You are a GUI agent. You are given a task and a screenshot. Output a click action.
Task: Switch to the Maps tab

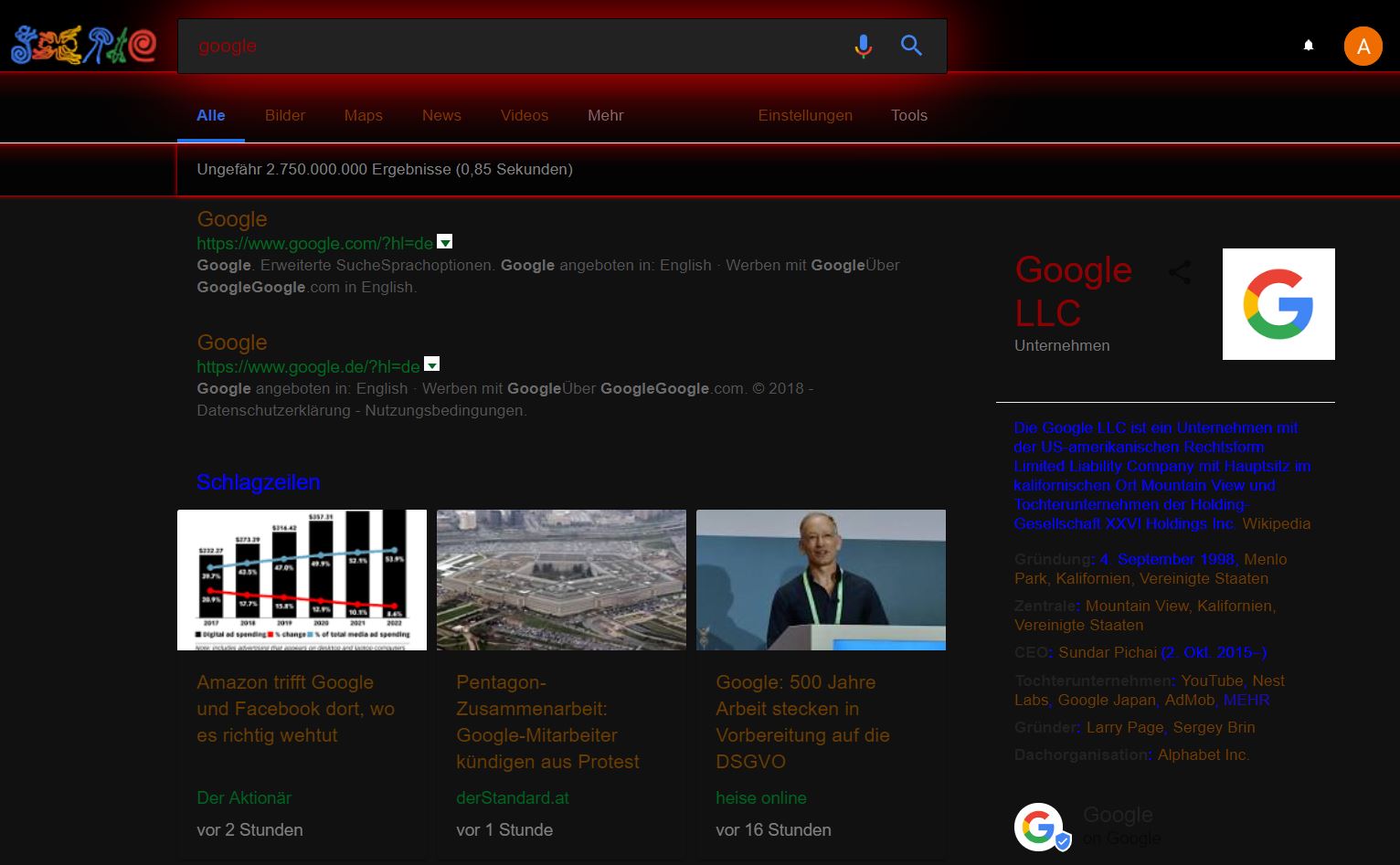click(364, 115)
